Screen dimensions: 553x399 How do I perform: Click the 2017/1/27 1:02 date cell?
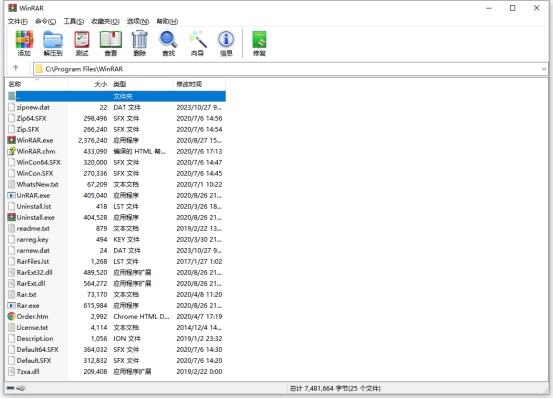199,261
